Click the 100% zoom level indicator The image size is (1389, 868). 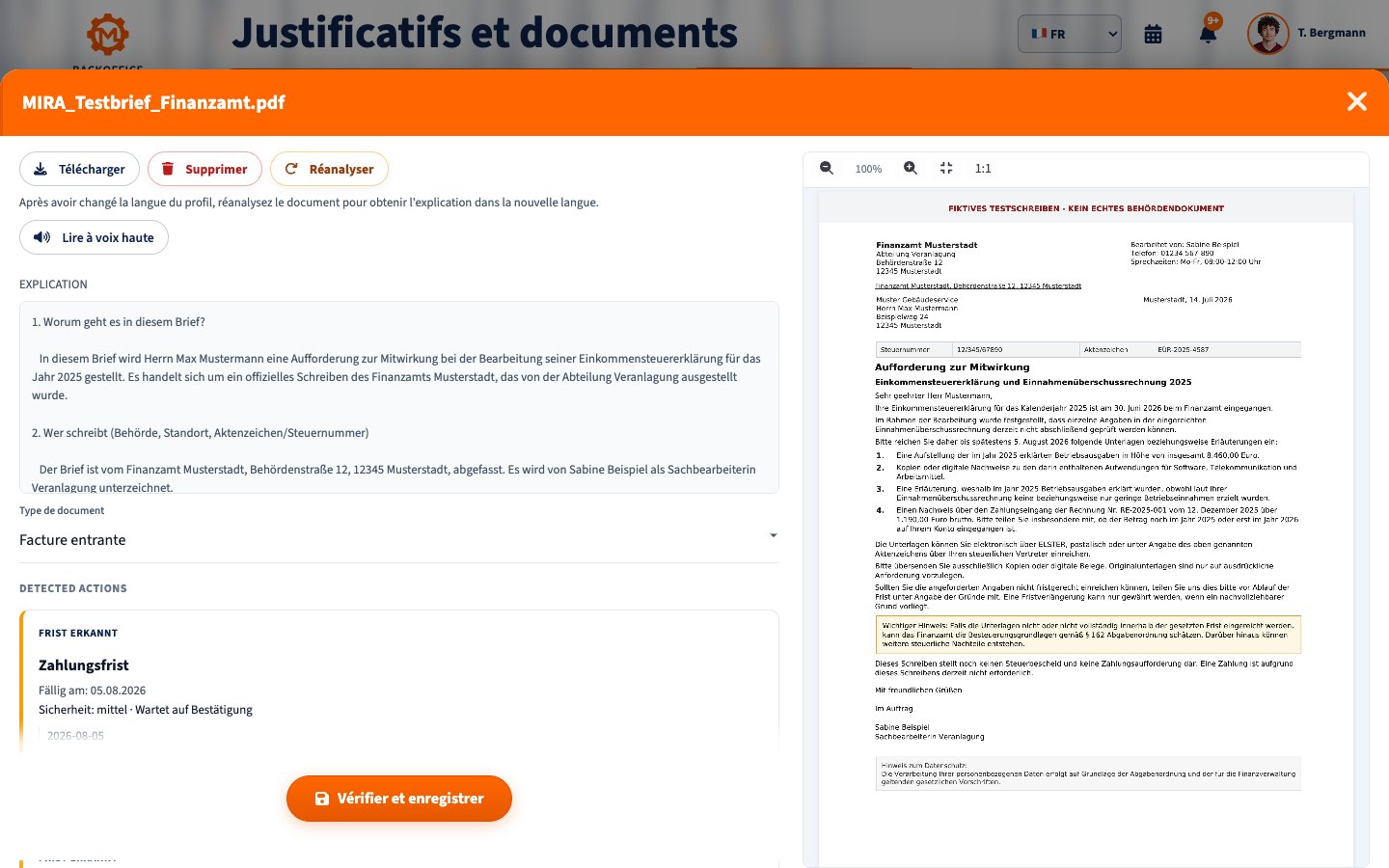868,169
